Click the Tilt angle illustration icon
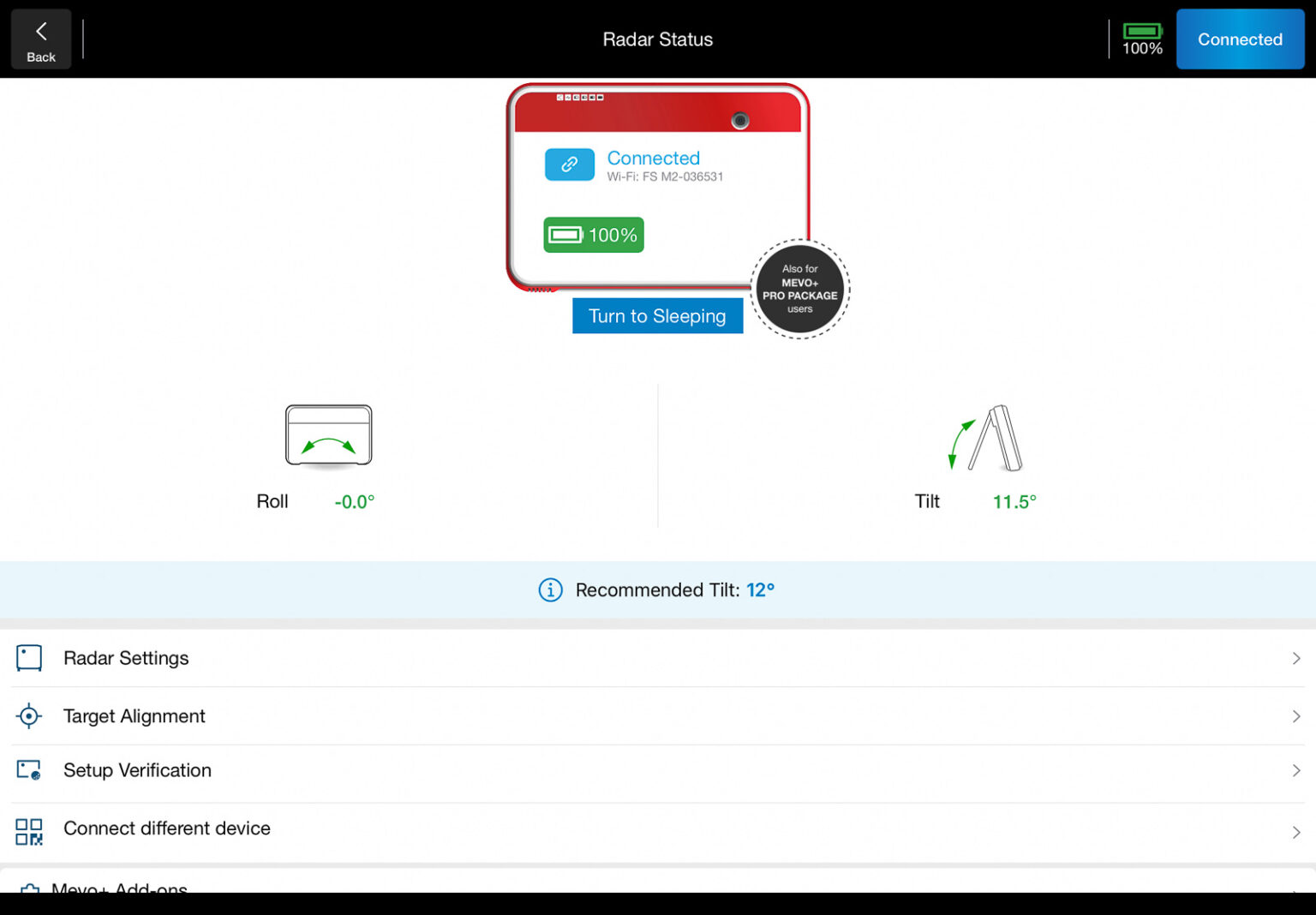 (986, 439)
